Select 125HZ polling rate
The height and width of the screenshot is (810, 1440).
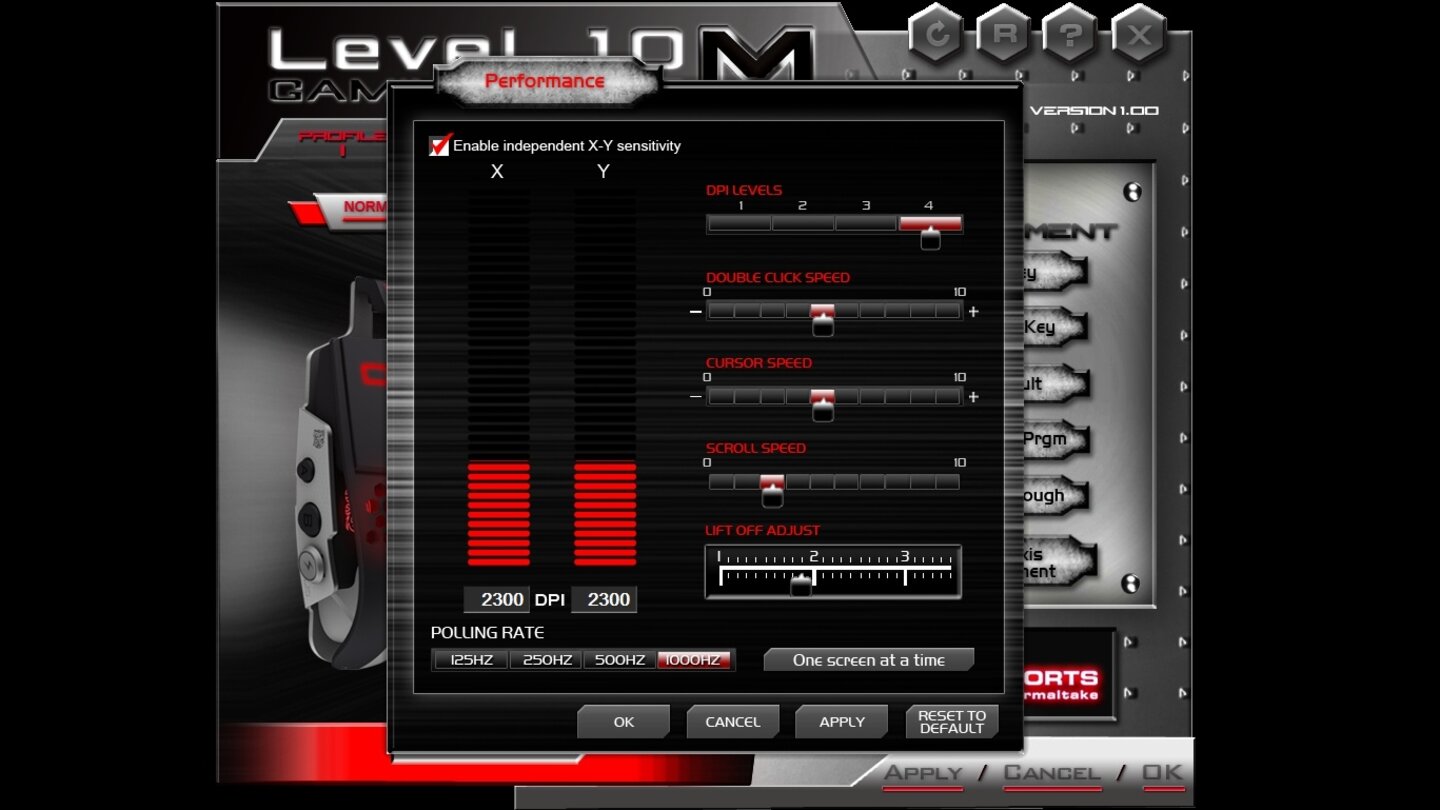click(470, 660)
